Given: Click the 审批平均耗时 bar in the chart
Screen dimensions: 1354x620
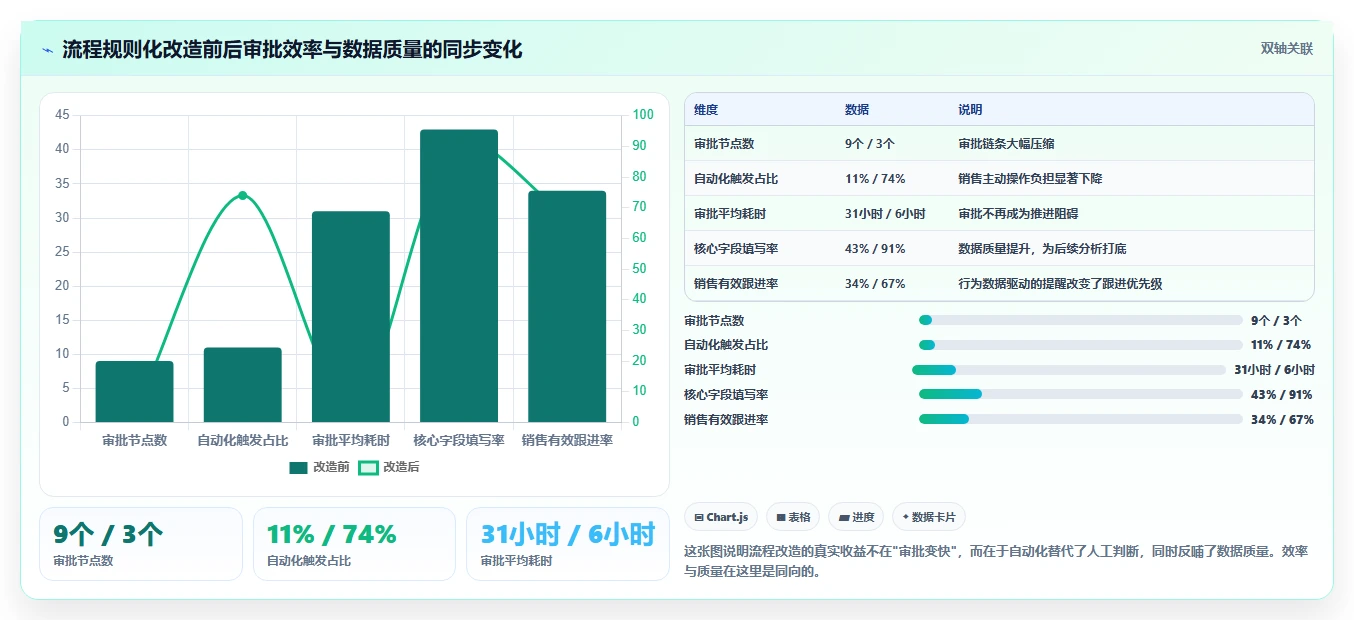Looking at the screenshot, I should pos(351,316).
